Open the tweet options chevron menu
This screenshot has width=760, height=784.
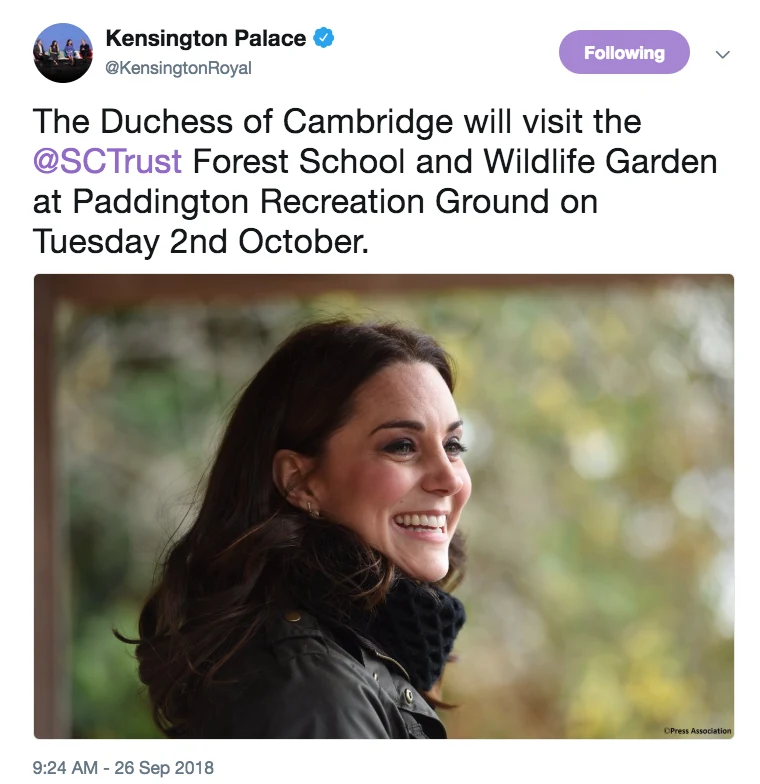point(723,54)
